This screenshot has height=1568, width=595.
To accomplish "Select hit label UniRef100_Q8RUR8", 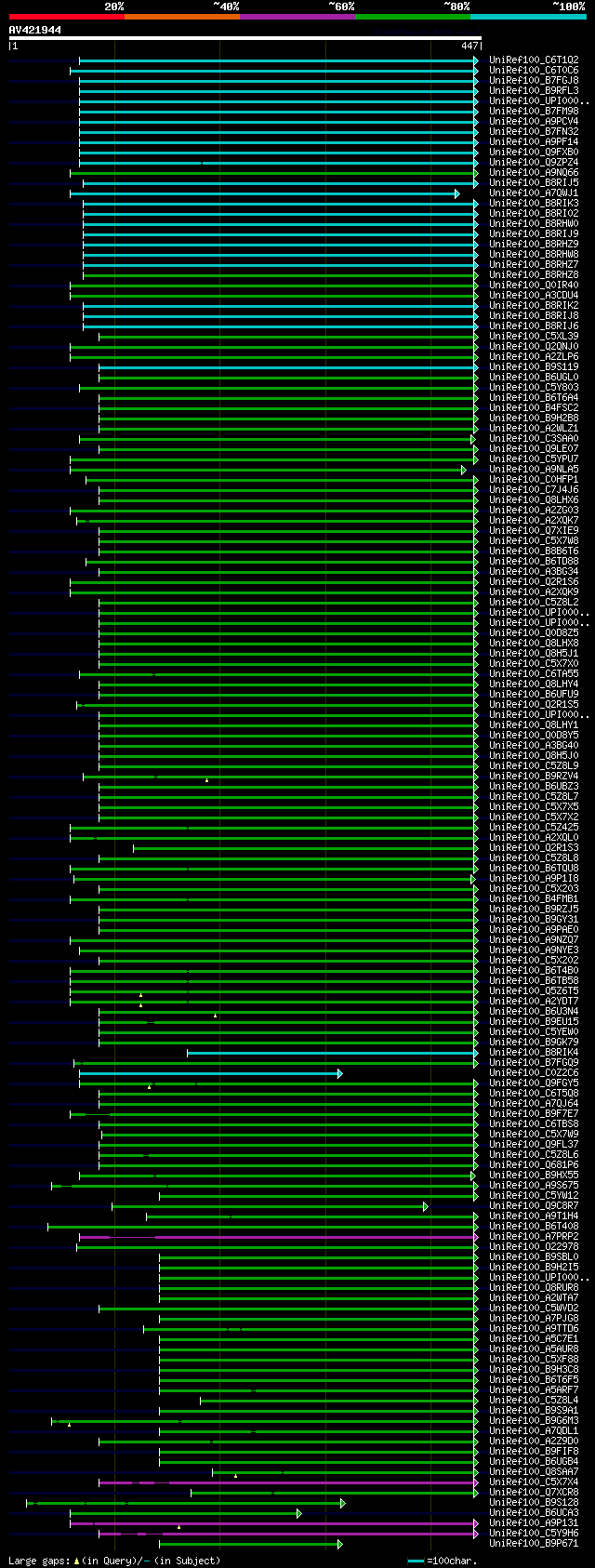I will 534,1287.
